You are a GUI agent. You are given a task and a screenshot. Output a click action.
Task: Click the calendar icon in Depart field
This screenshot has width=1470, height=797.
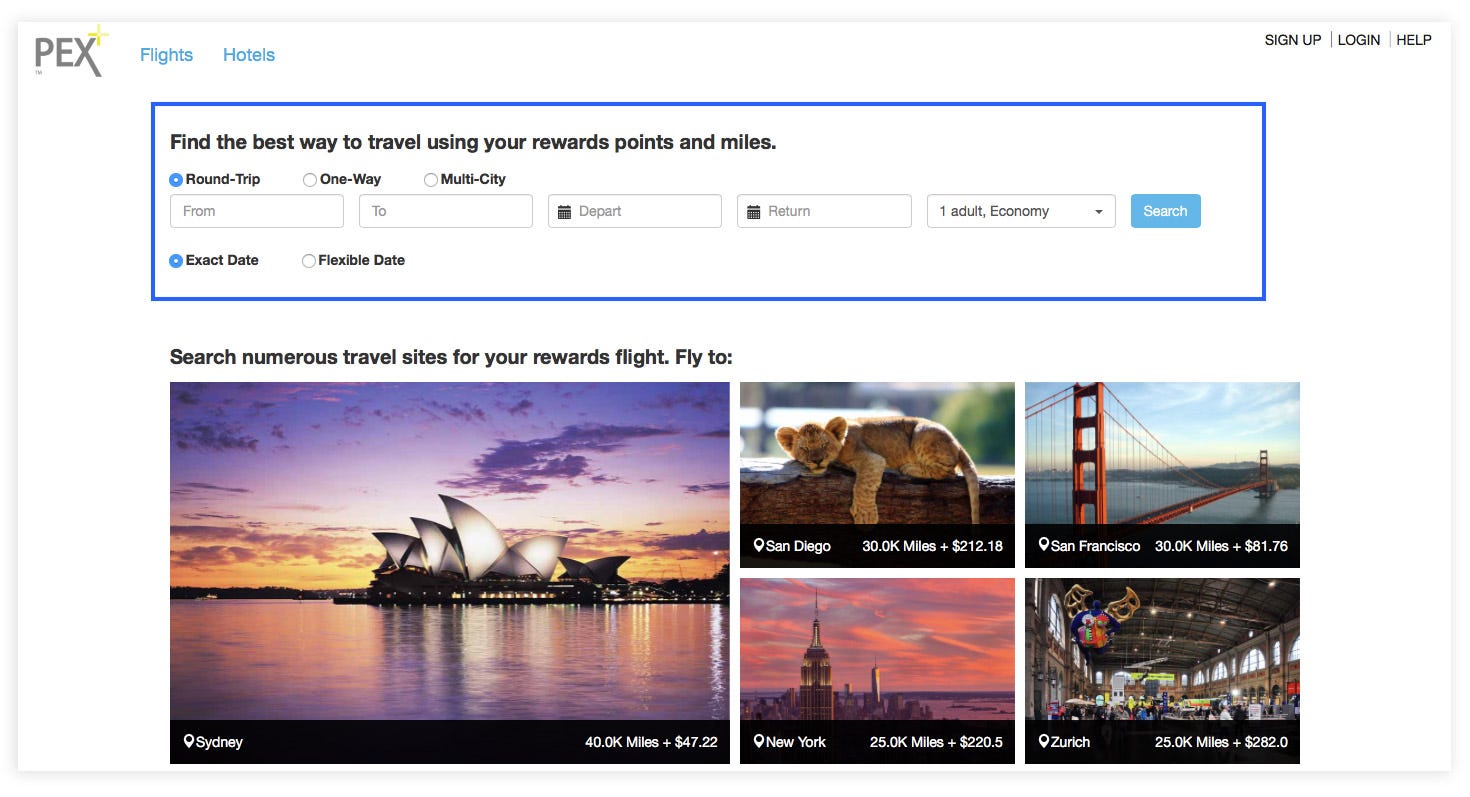[564, 212]
